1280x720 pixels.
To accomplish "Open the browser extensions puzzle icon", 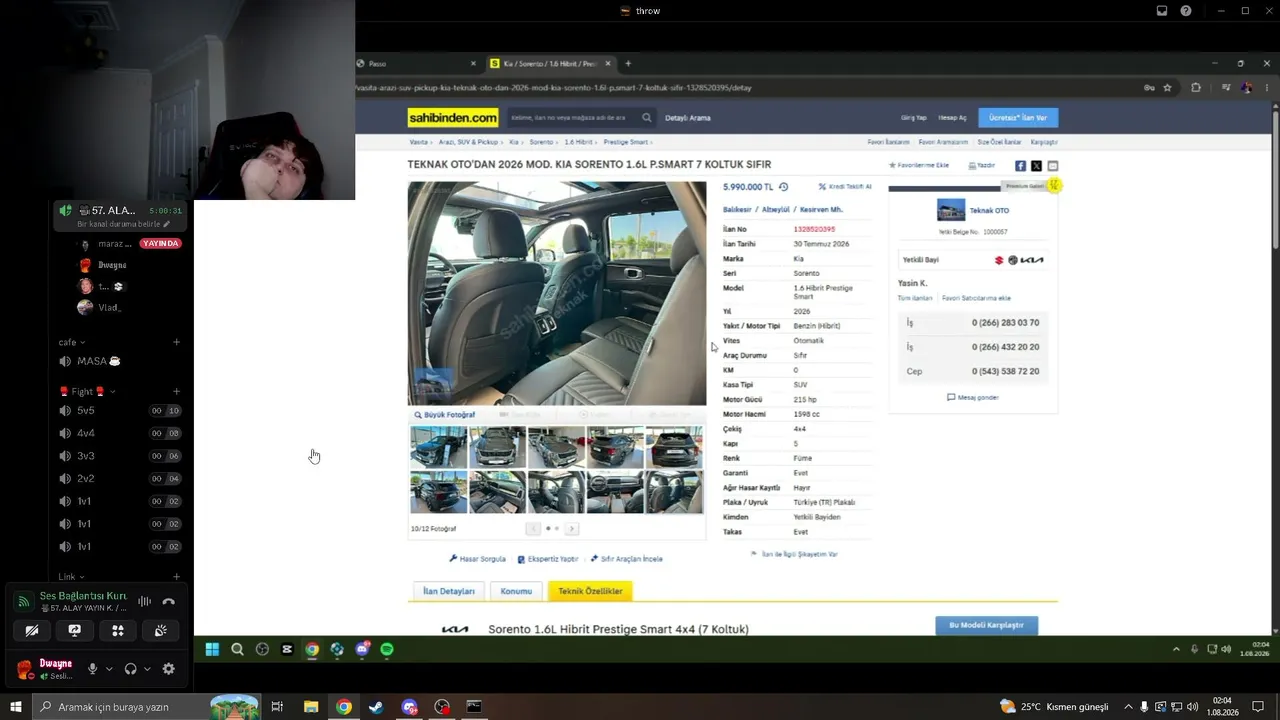I will pos(1195,88).
